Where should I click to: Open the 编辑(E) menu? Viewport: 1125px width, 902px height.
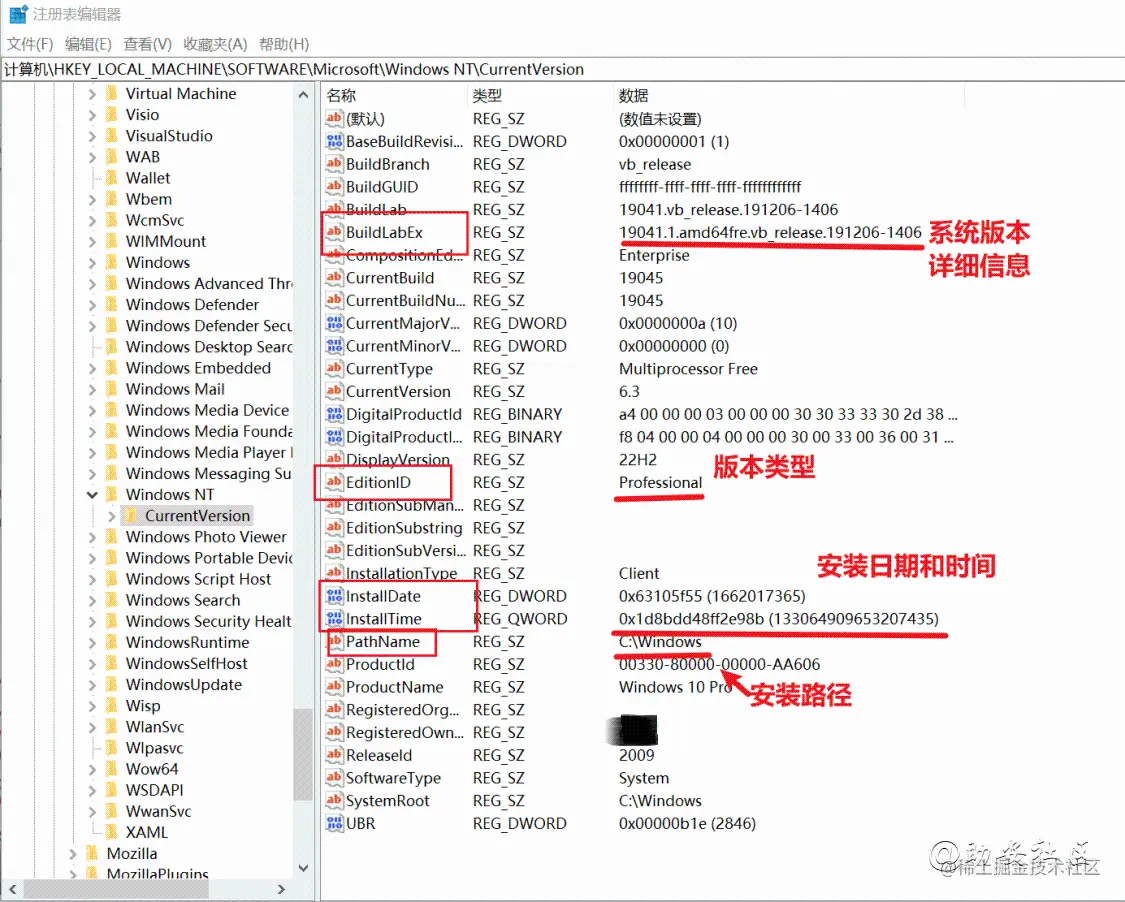(x=88, y=44)
